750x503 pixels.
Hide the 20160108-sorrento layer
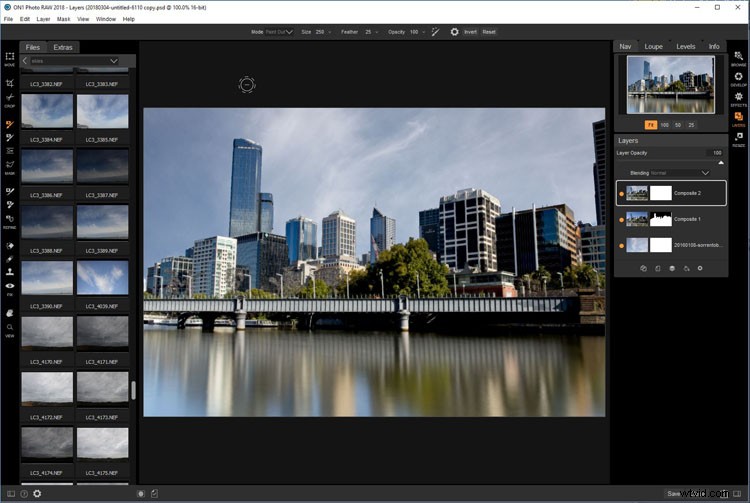621,246
